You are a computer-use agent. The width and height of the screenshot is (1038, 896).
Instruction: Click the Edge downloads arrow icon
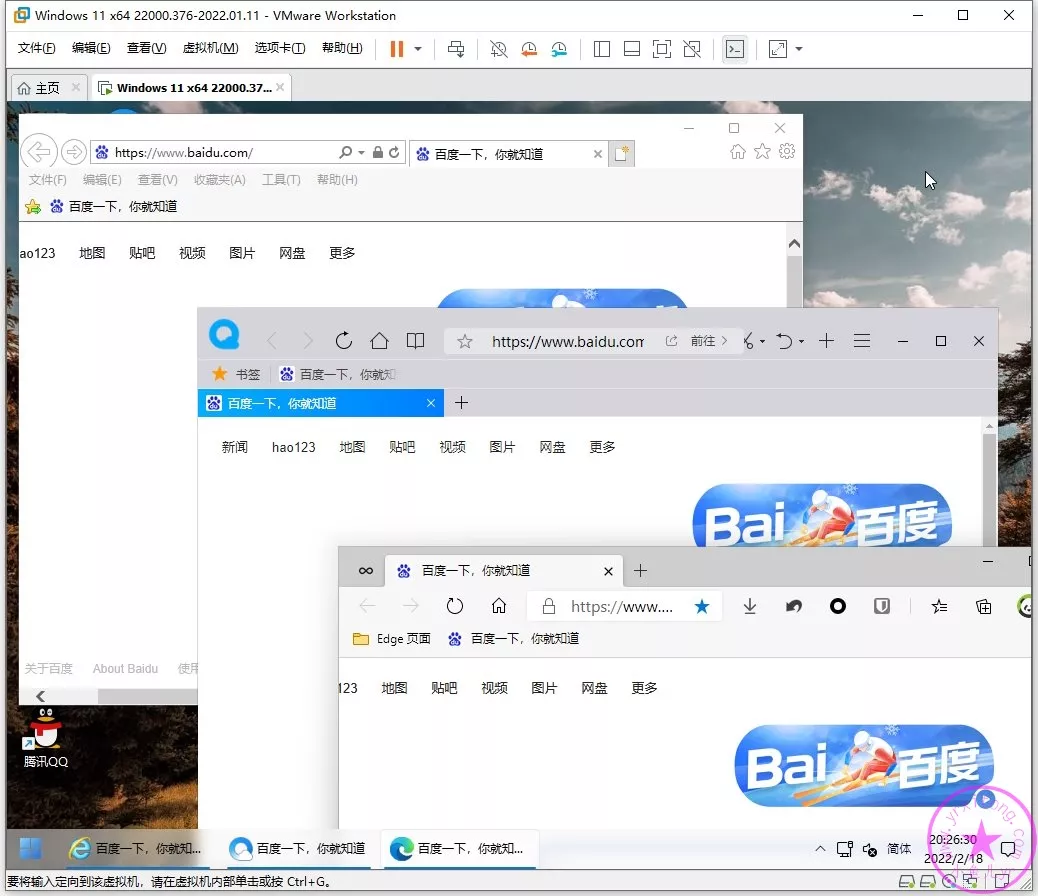750,606
